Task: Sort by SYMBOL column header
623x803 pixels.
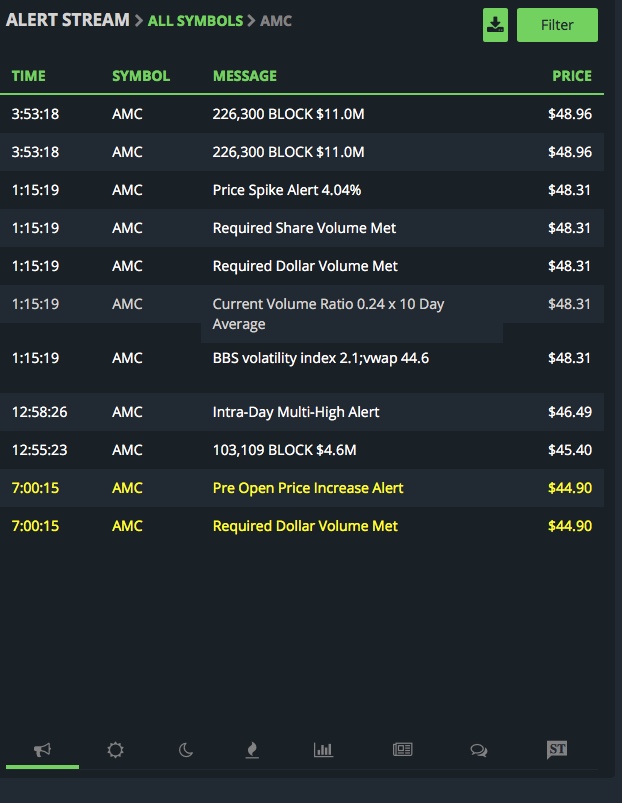Action: click(141, 76)
